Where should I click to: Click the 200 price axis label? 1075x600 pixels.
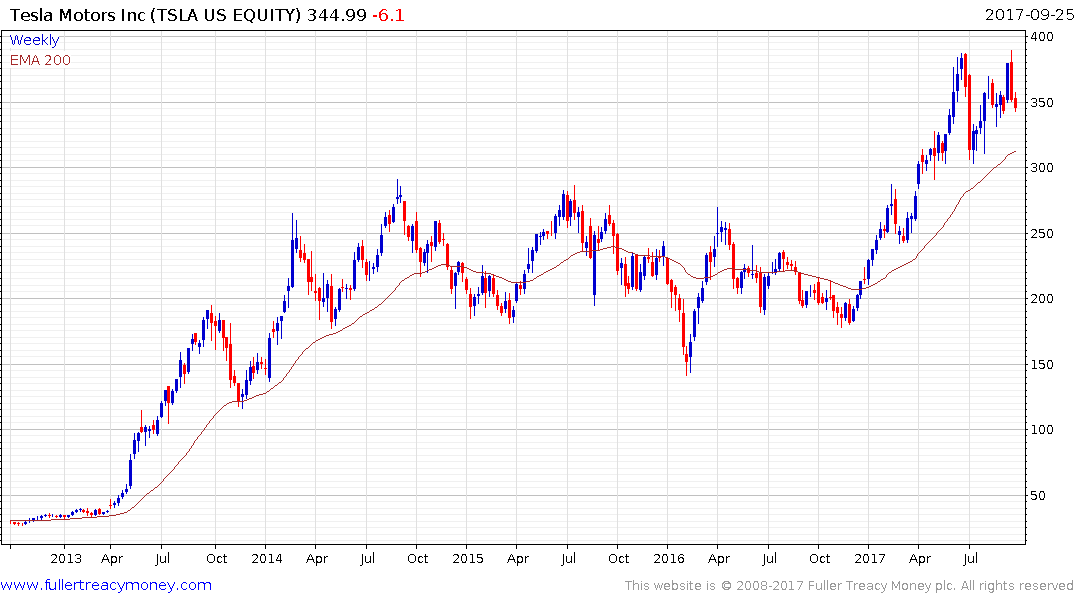coord(1042,298)
